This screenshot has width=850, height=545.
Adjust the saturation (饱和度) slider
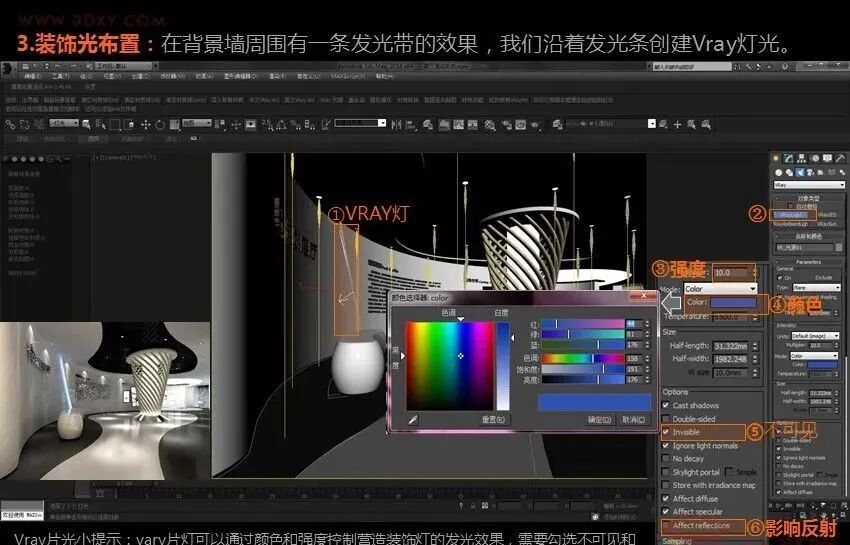pos(583,369)
